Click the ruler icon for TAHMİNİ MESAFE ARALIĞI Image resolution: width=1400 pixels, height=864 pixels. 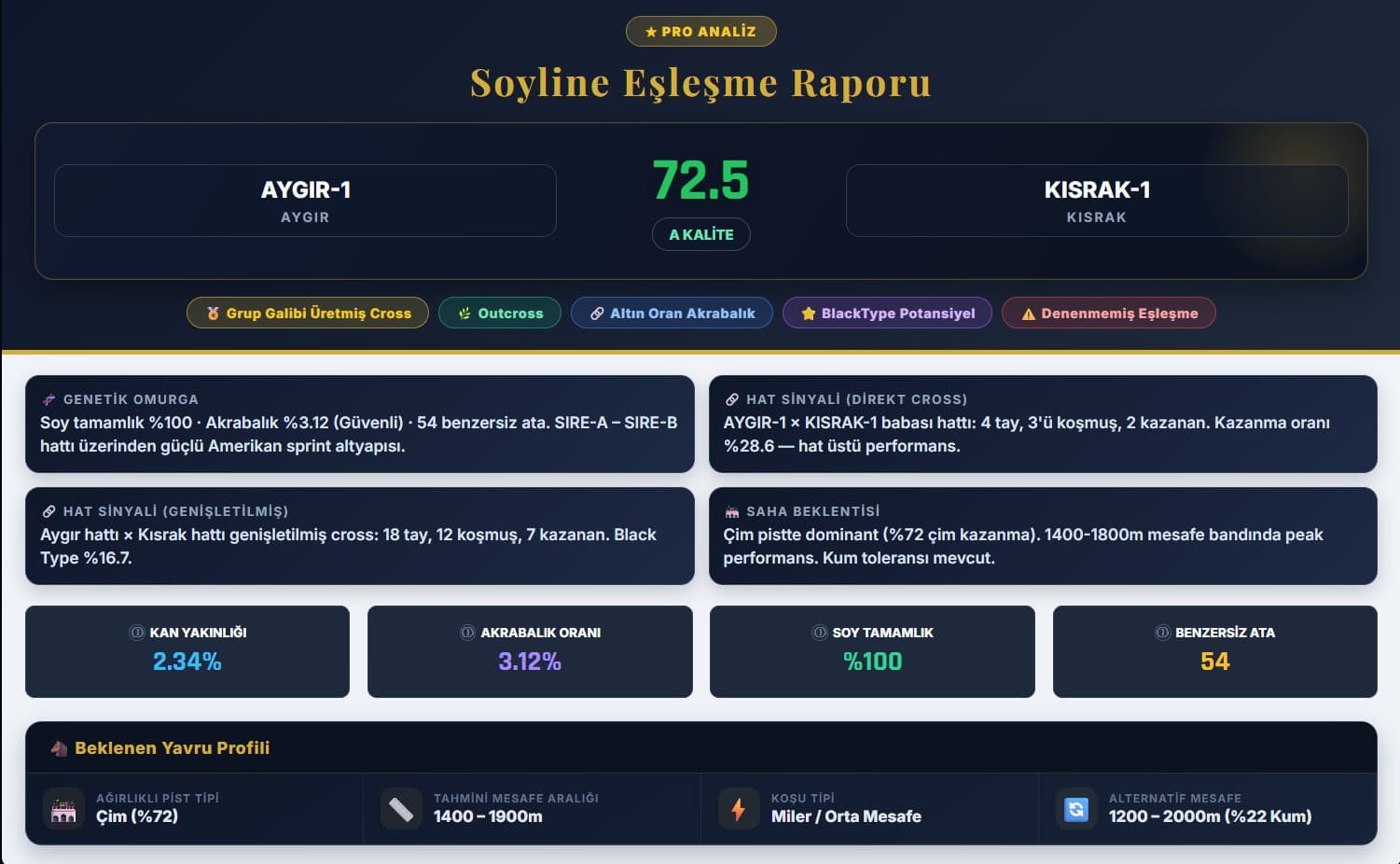coord(401,809)
